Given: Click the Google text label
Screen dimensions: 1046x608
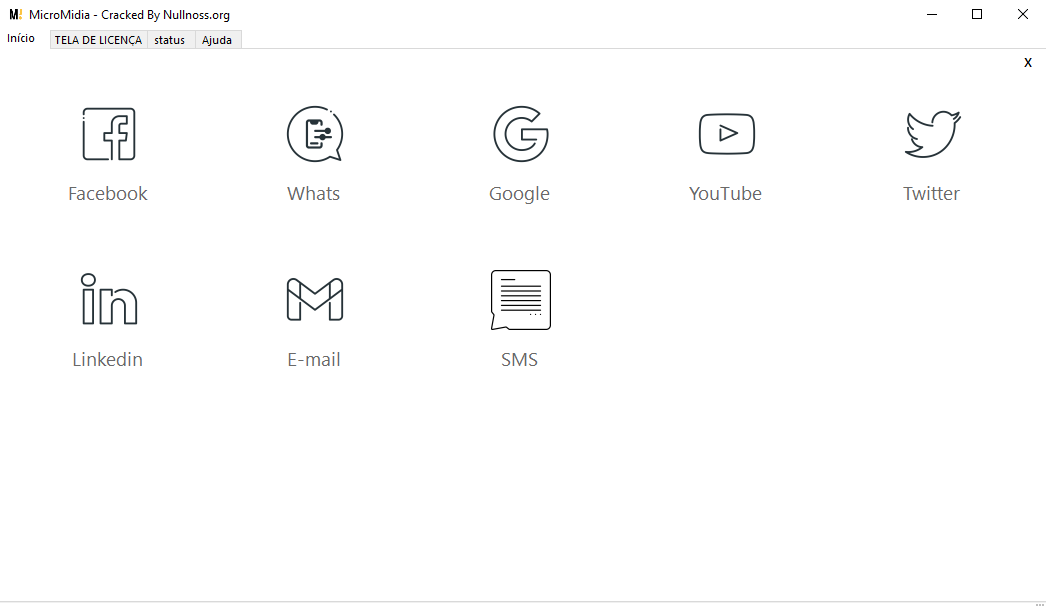Looking at the screenshot, I should tap(520, 194).
